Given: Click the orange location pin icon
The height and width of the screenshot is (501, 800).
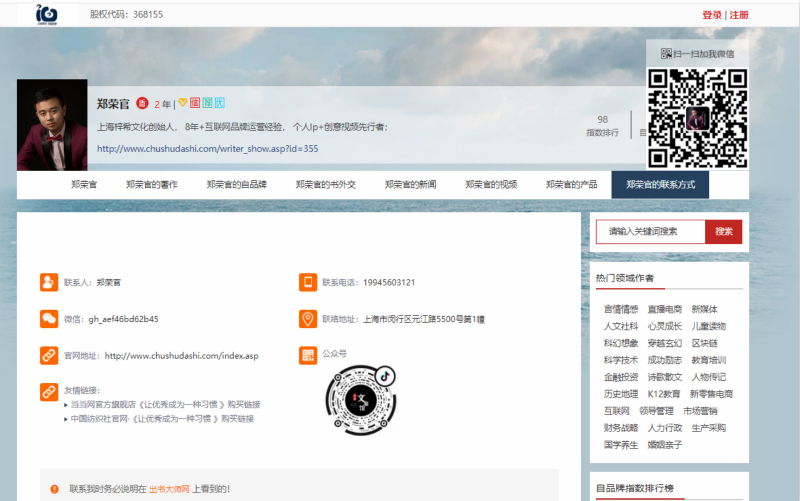Looking at the screenshot, I should [x=308, y=319].
